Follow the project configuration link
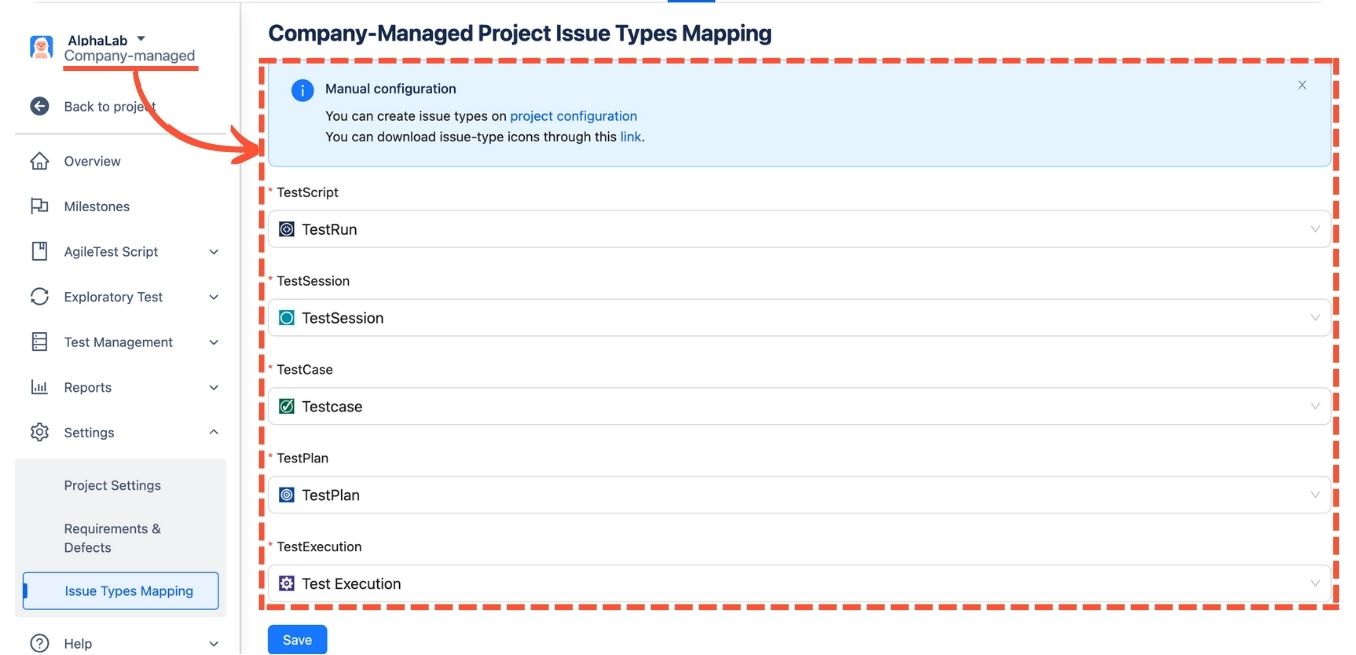Screen dimensions: 1356x655 click(x=573, y=116)
